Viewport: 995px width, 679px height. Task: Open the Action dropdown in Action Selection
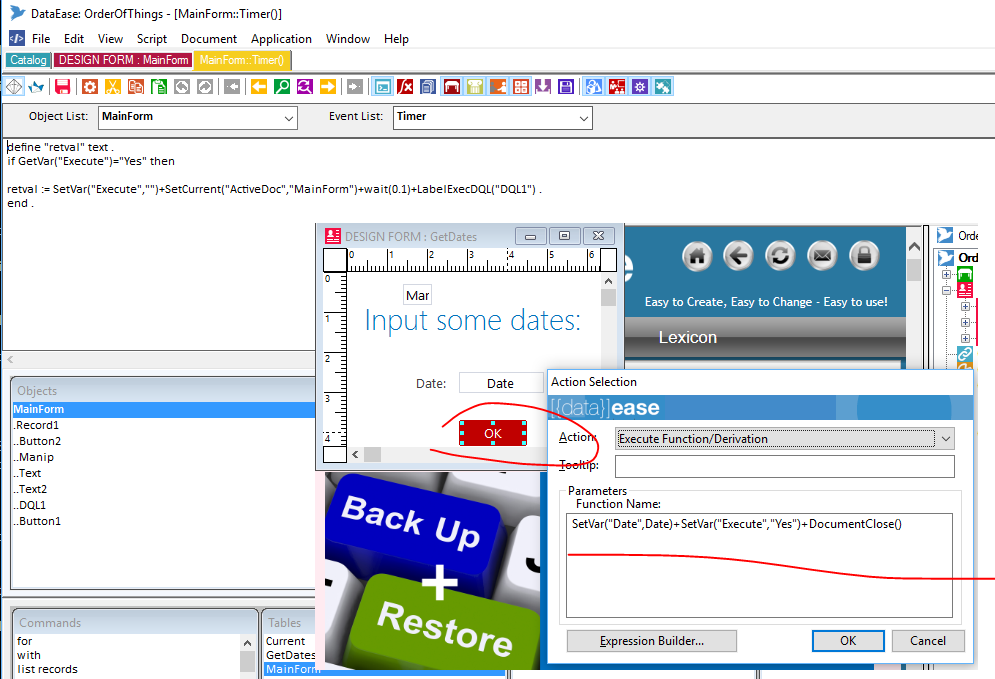tap(946, 438)
